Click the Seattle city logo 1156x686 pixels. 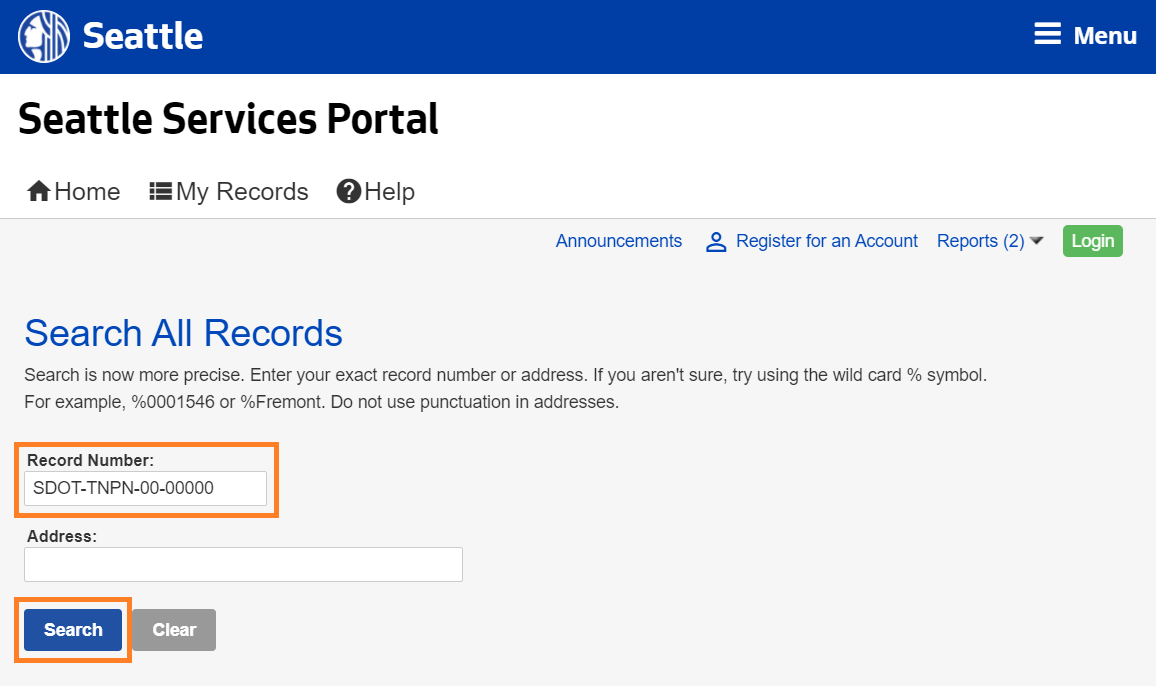42,35
